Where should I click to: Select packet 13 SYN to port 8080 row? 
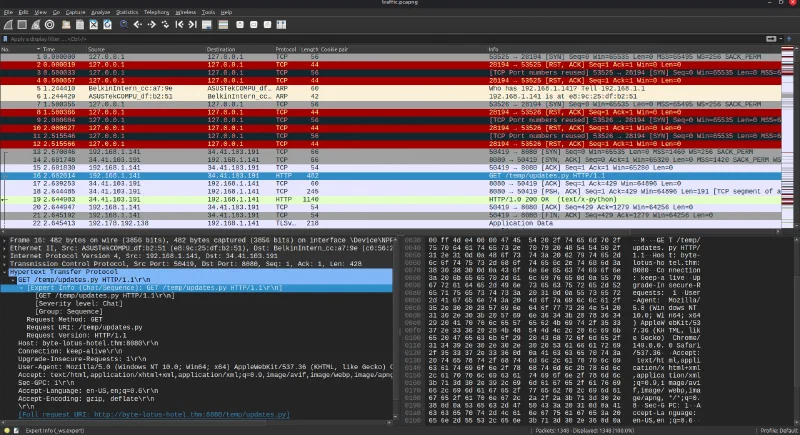pos(390,152)
